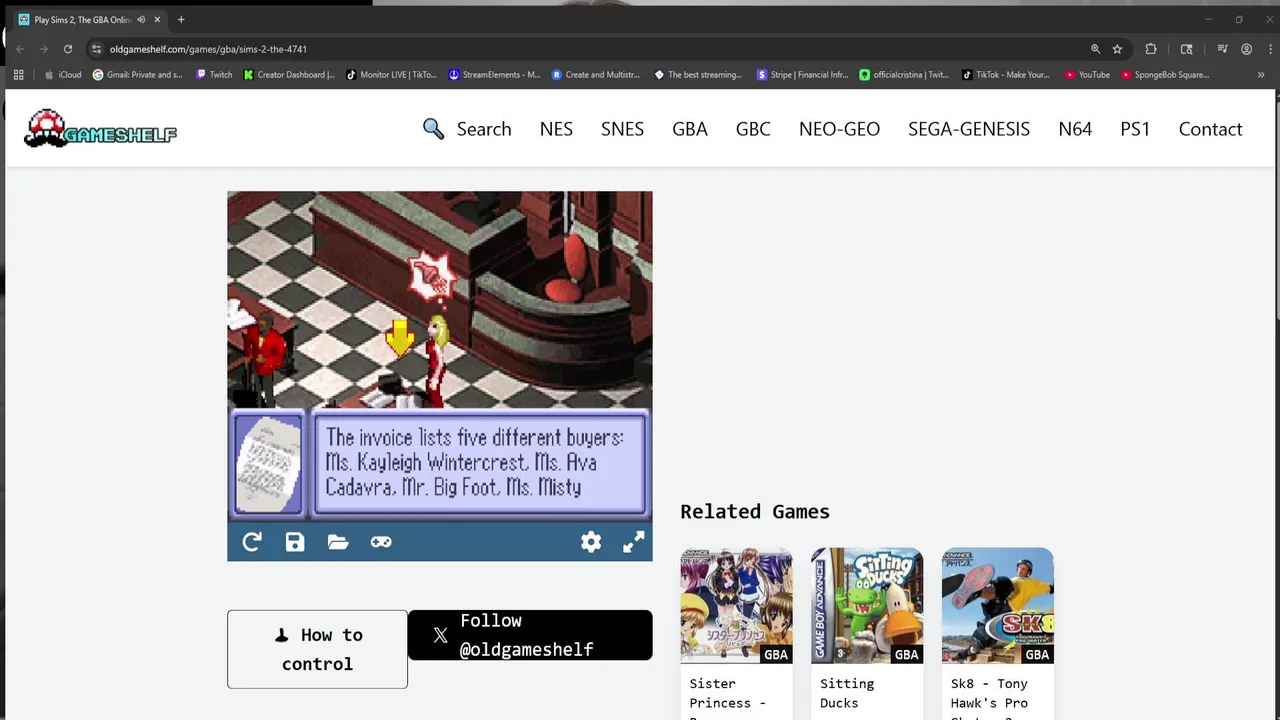Reload the page
Viewport: 1280px width, 720px height.
pyautogui.click(x=68, y=49)
